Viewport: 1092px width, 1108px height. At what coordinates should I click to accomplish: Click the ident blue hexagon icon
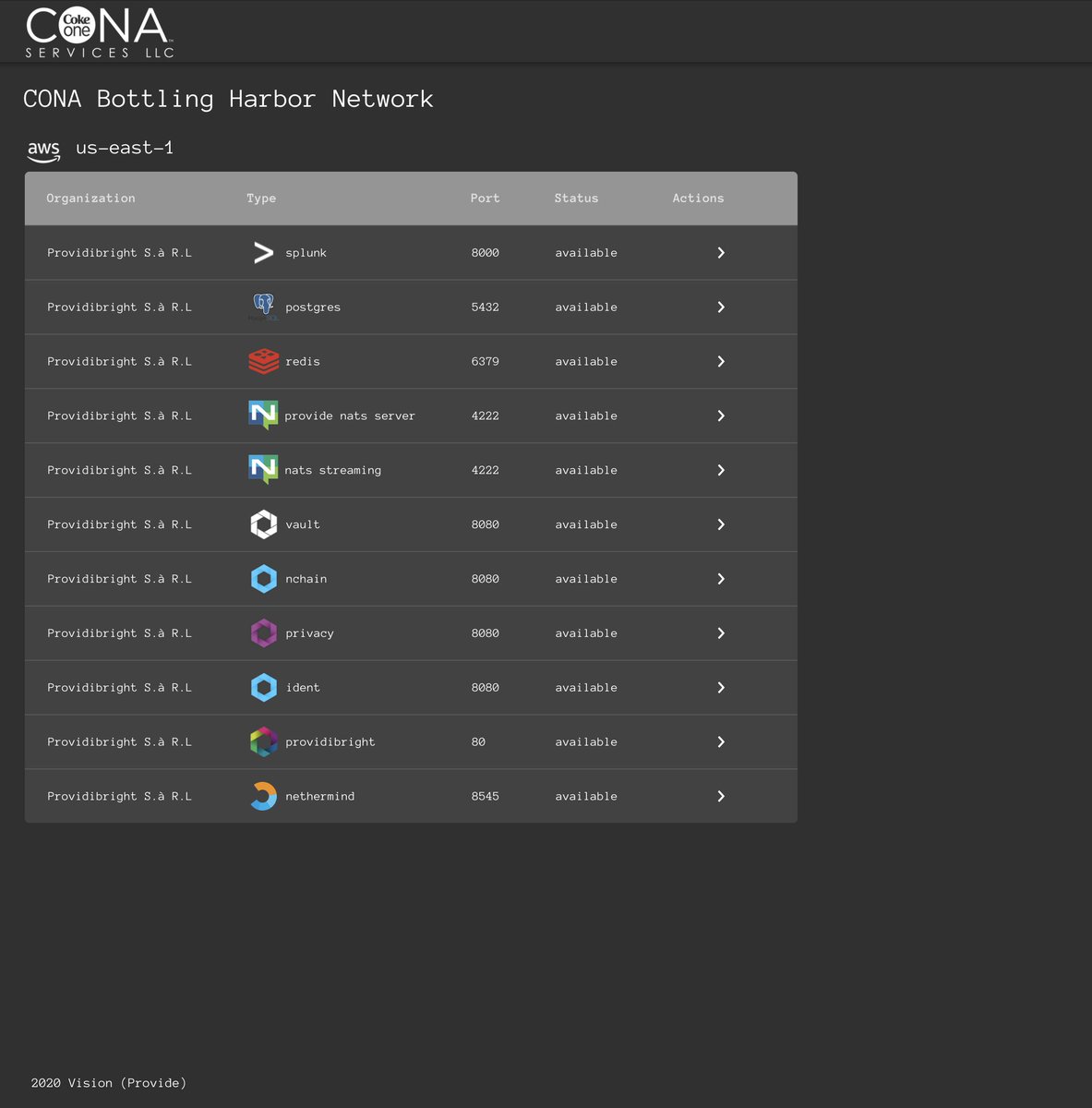[263, 688]
